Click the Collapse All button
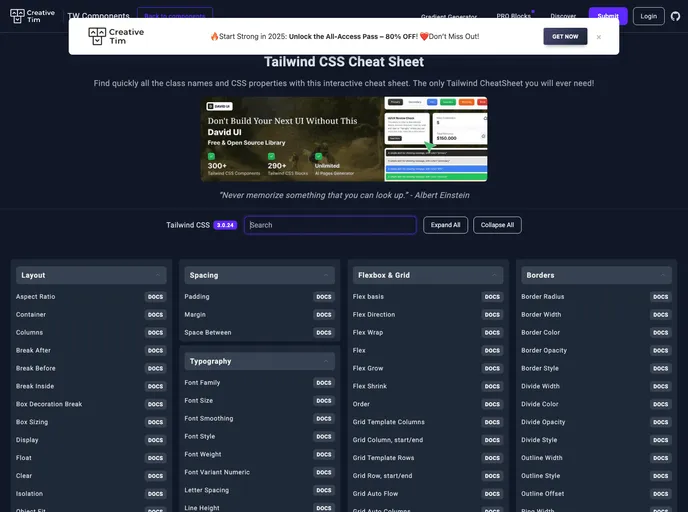688x512 pixels. pos(497,225)
